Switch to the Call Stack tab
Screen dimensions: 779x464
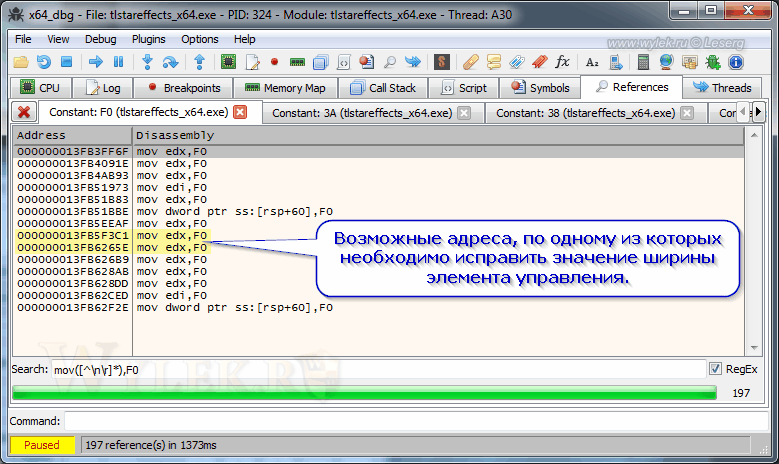click(x=383, y=88)
